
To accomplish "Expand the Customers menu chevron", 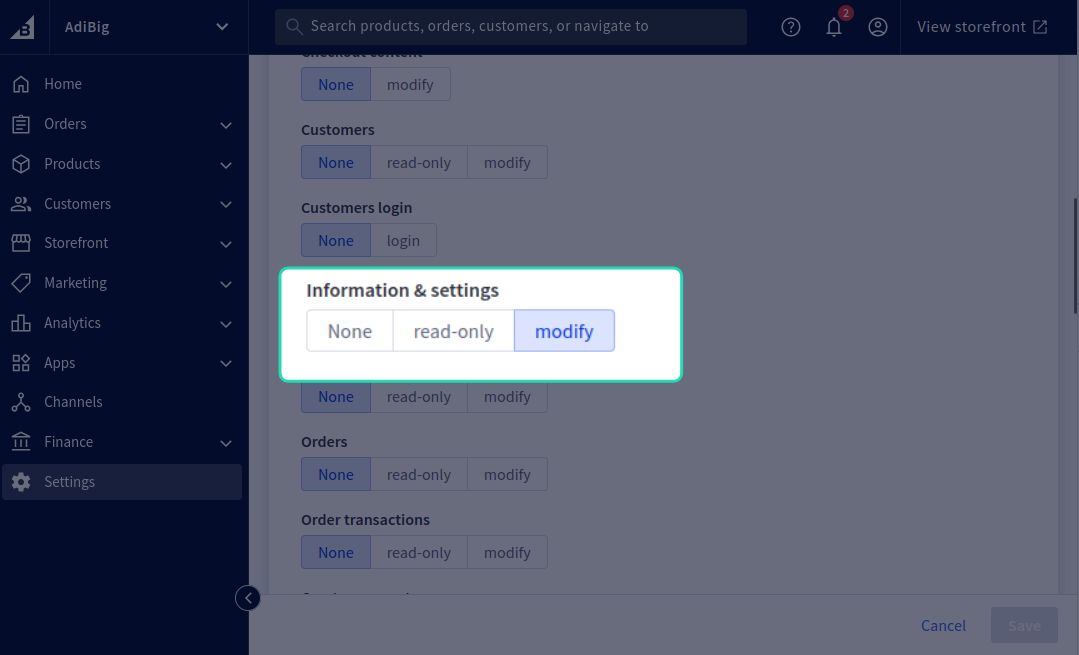I will [x=226, y=204].
